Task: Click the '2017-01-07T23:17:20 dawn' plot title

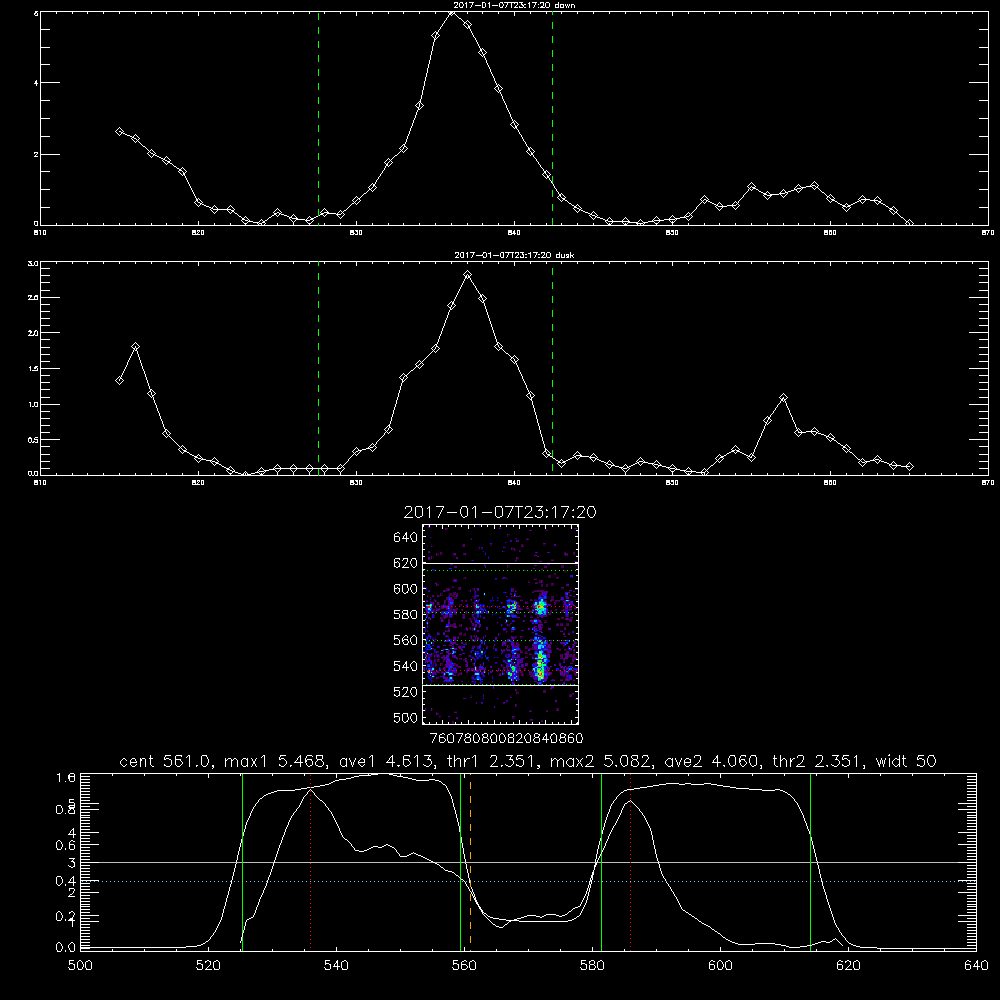Action: [514, 5]
